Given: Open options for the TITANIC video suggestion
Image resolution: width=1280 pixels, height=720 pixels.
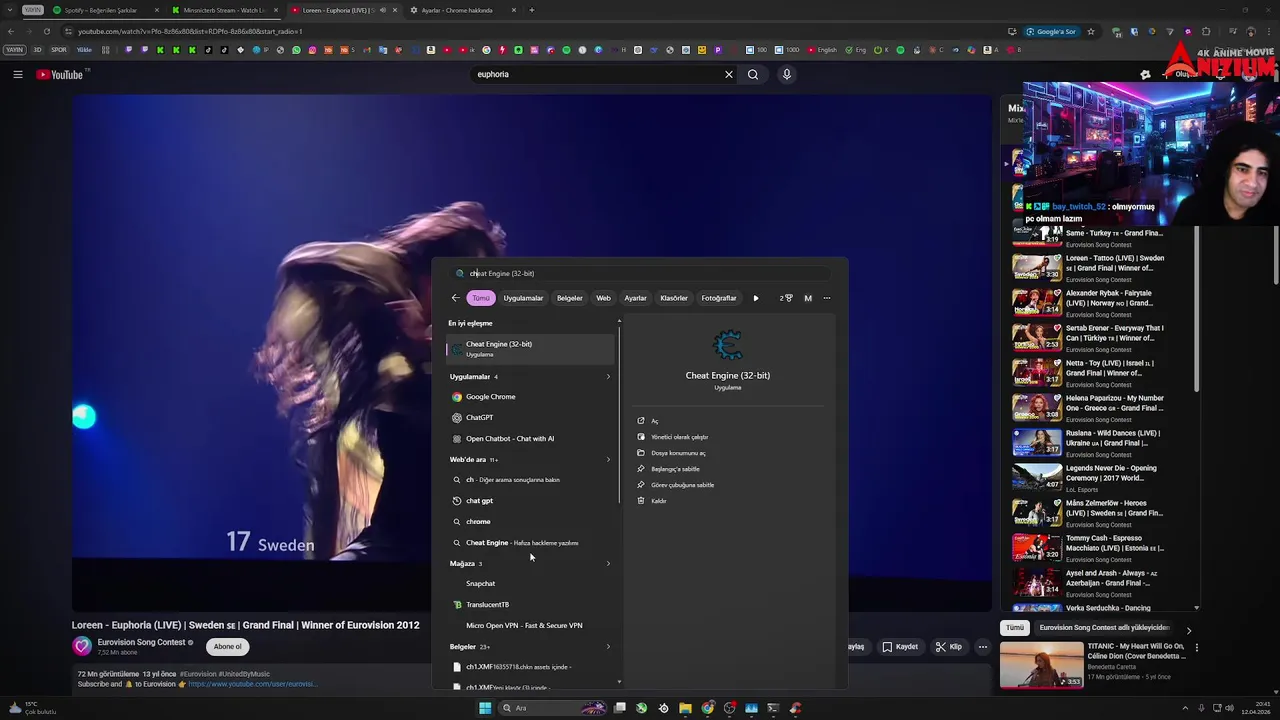Looking at the screenshot, I should [x=1196, y=647].
